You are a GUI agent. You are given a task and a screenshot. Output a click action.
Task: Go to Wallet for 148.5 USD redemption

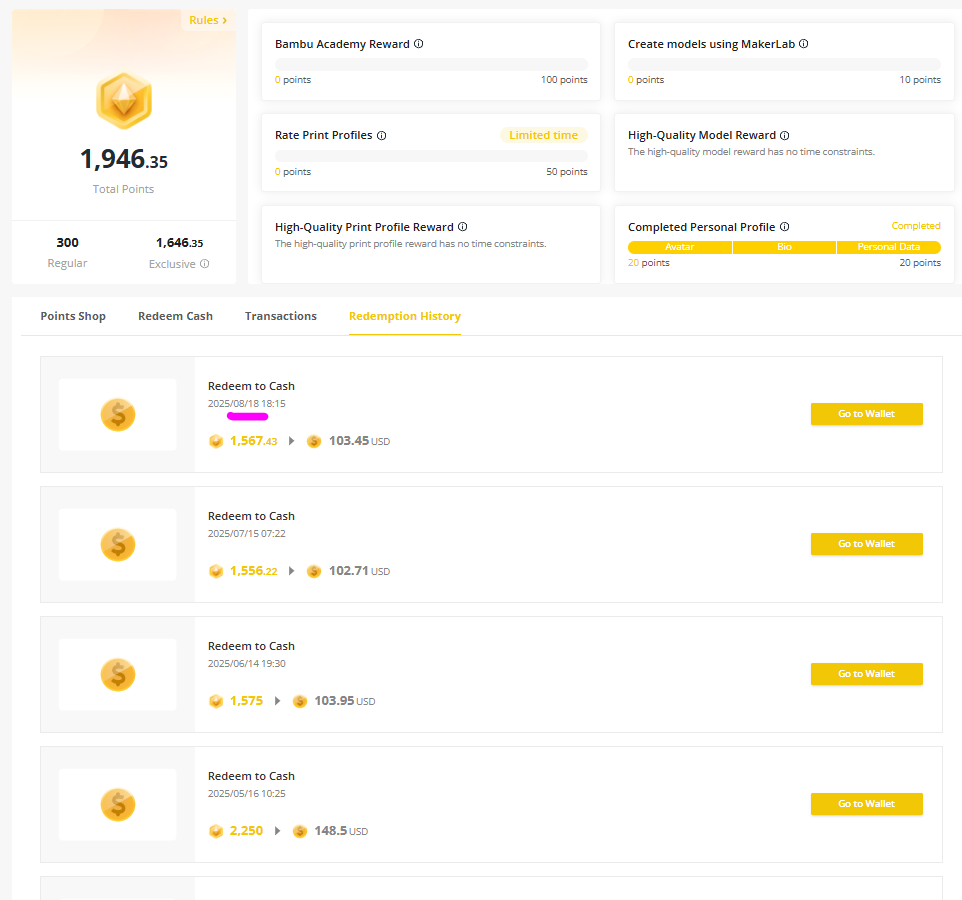pyautogui.click(x=866, y=804)
